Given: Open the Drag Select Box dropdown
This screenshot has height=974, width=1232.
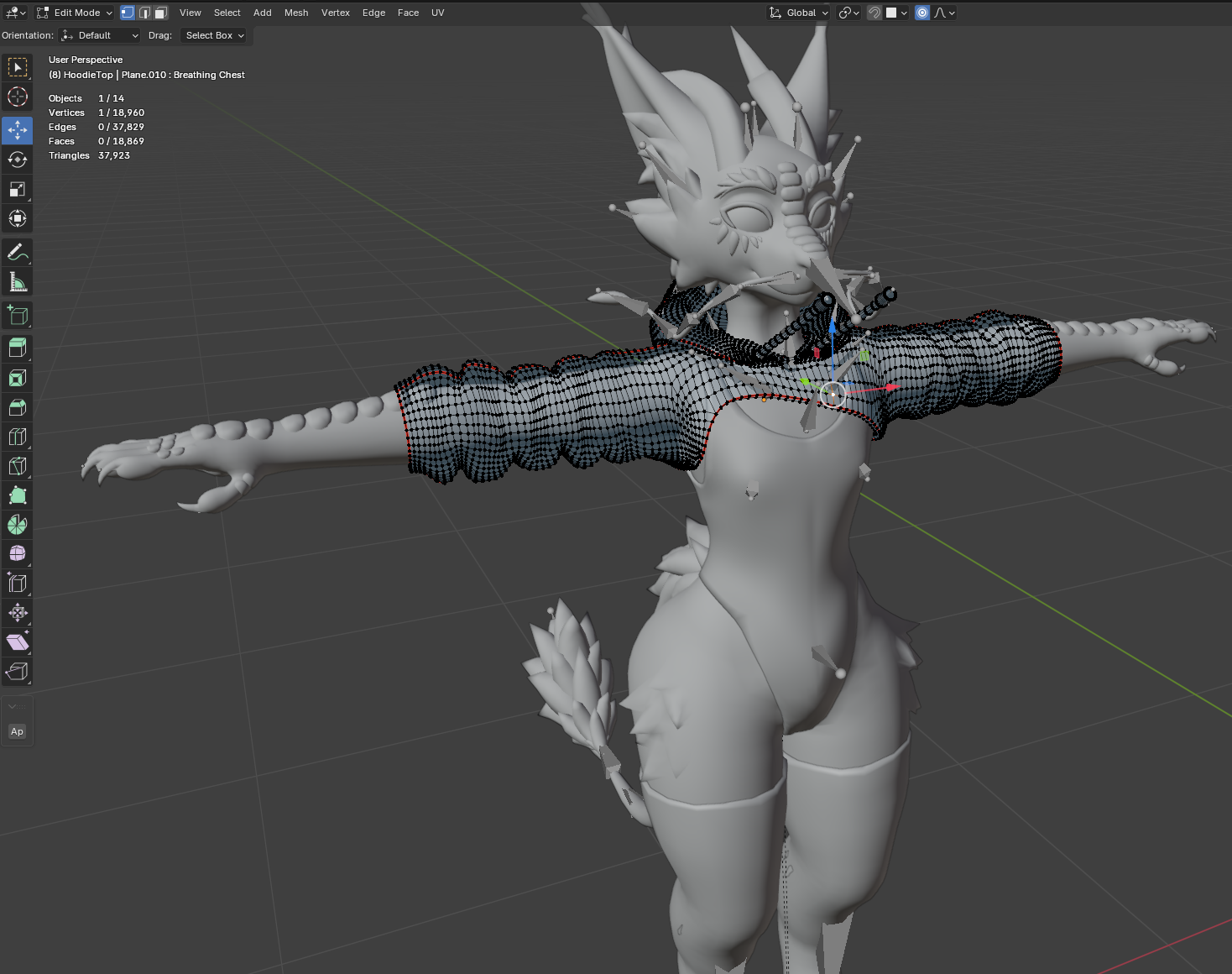Looking at the screenshot, I should tap(213, 35).
